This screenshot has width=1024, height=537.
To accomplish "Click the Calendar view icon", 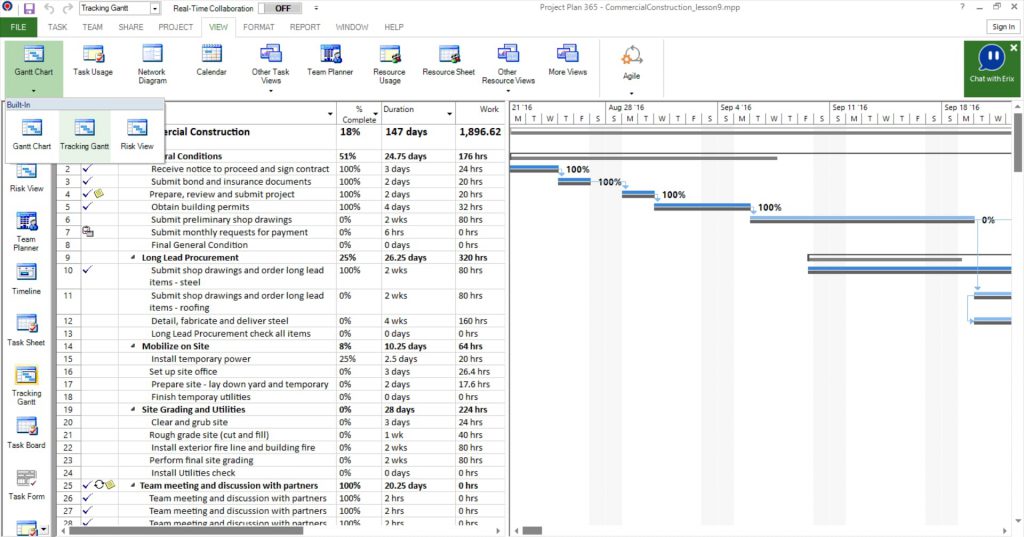I will (211, 61).
